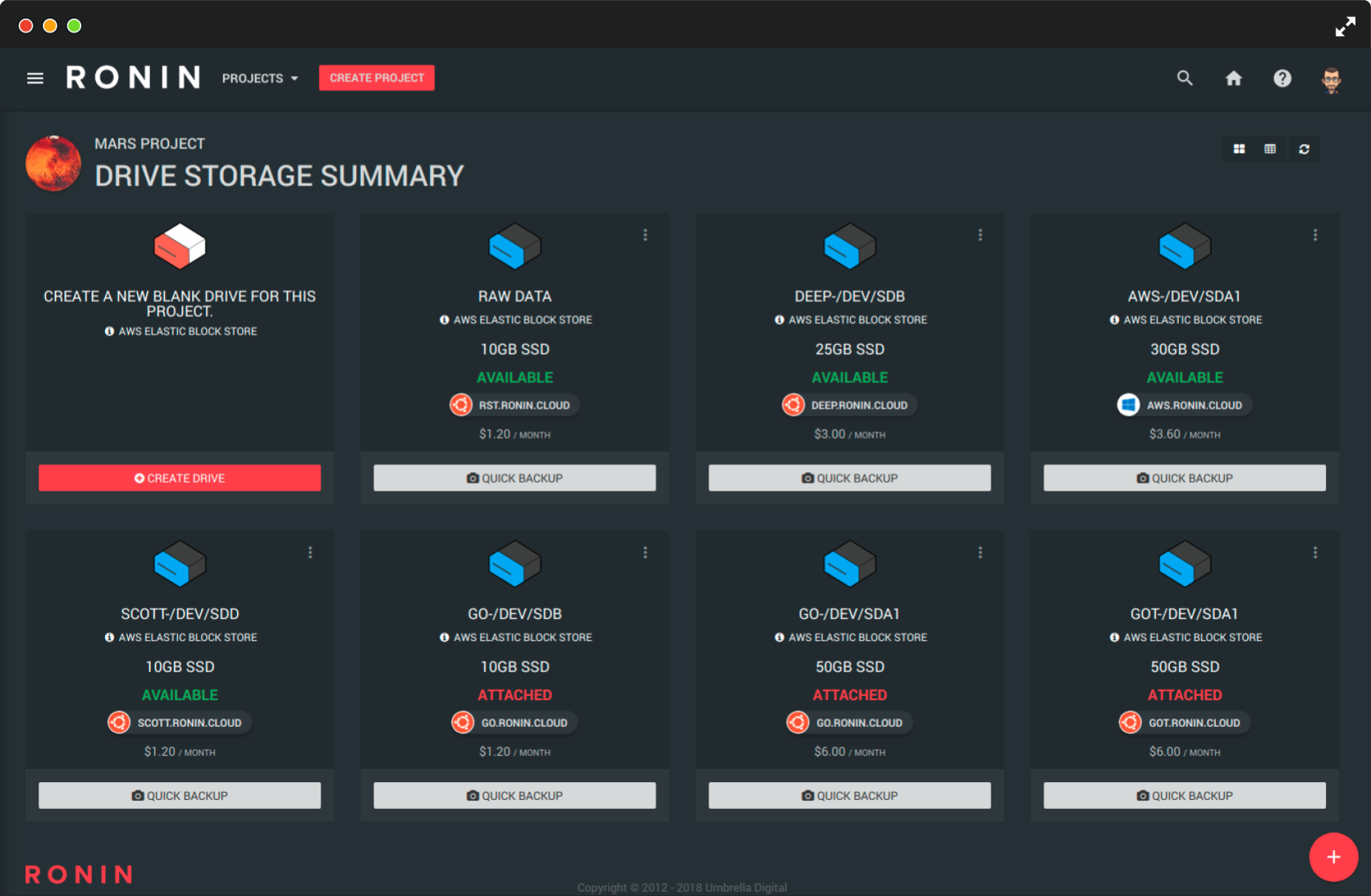
Task: Switch to table list view
Action: pyautogui.click(x=1270, y=149)
